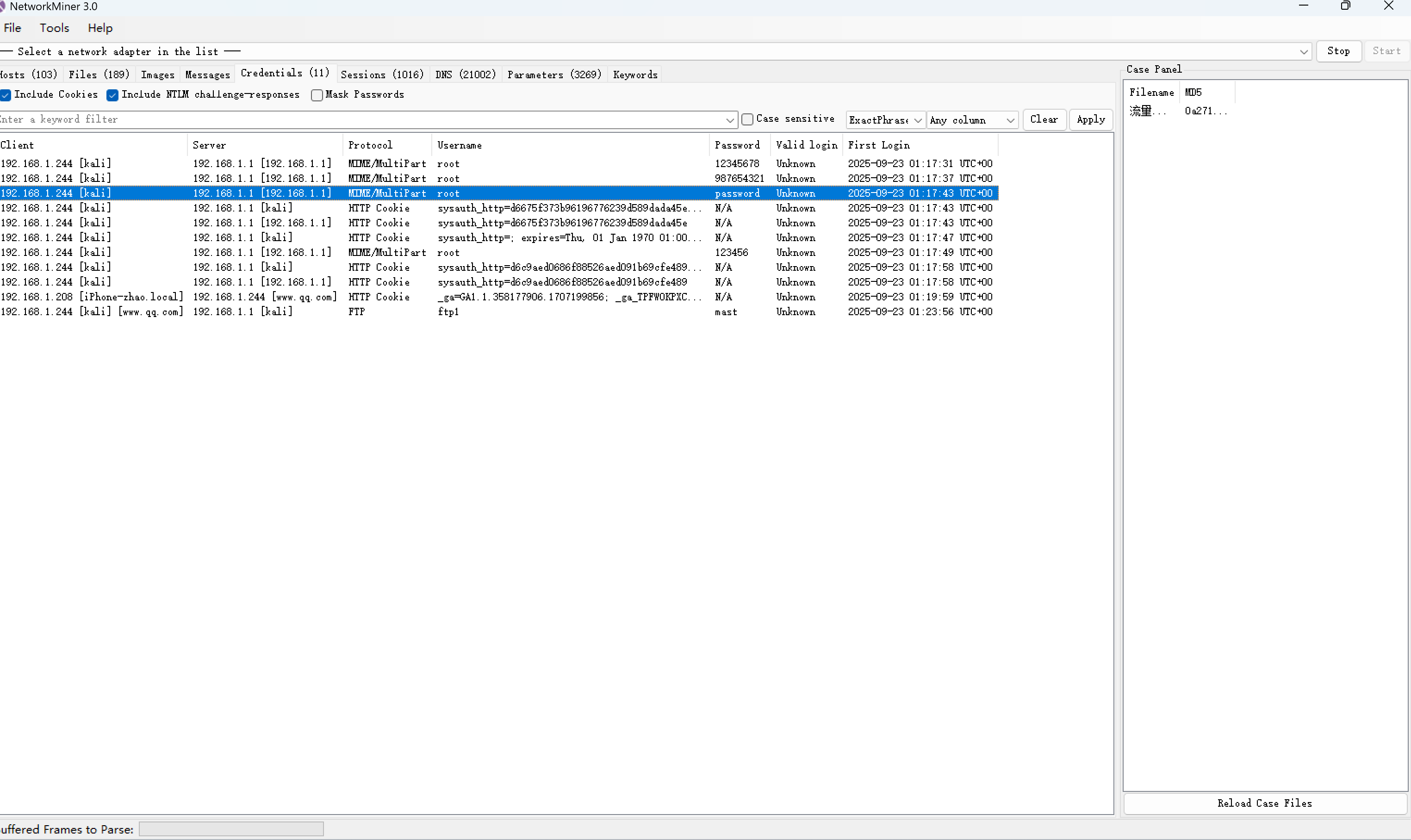1411x840 pixels.
Task: Restore down the NetworkMiner window
Action: [x=1345, y=6]
